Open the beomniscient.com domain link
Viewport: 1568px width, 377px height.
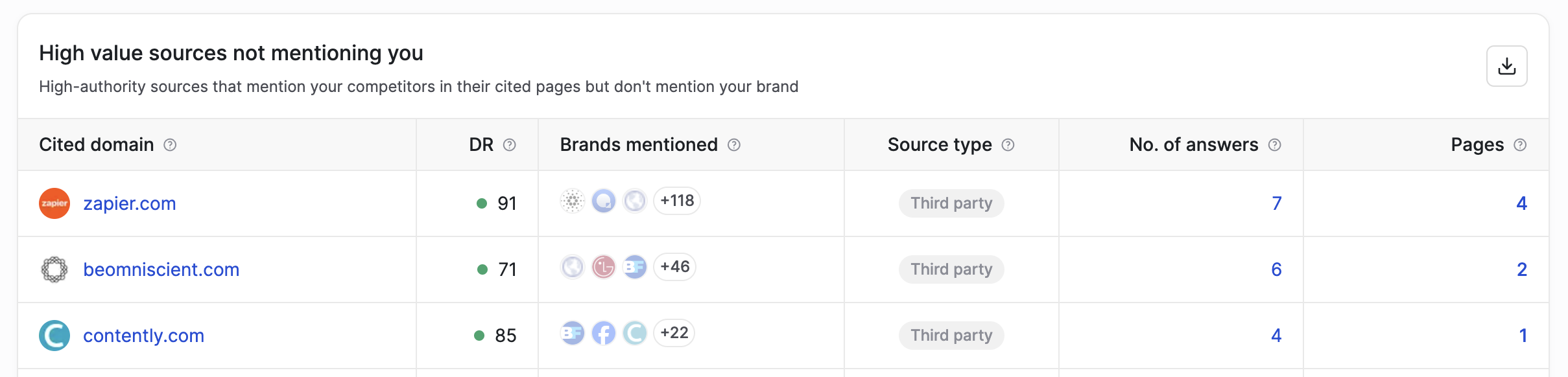[161, 269]
